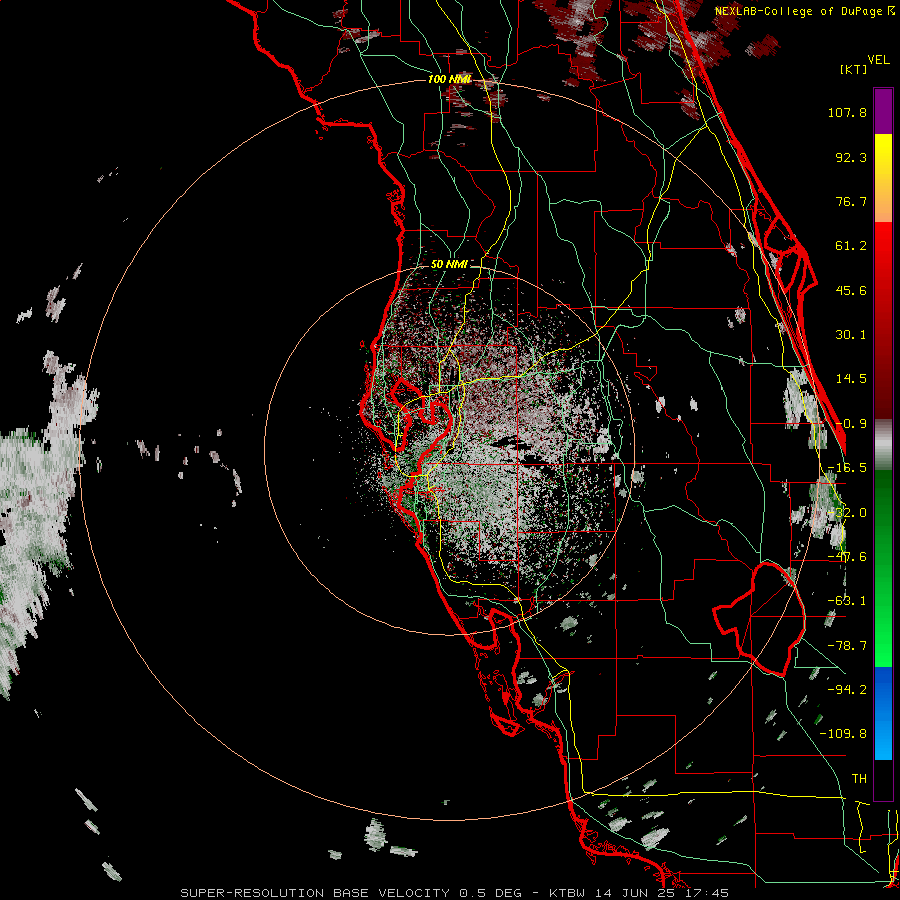The height and width of the screenshot is (900, 900).
Task: Select the 45.6 velocity scale value
Action: 851,290
